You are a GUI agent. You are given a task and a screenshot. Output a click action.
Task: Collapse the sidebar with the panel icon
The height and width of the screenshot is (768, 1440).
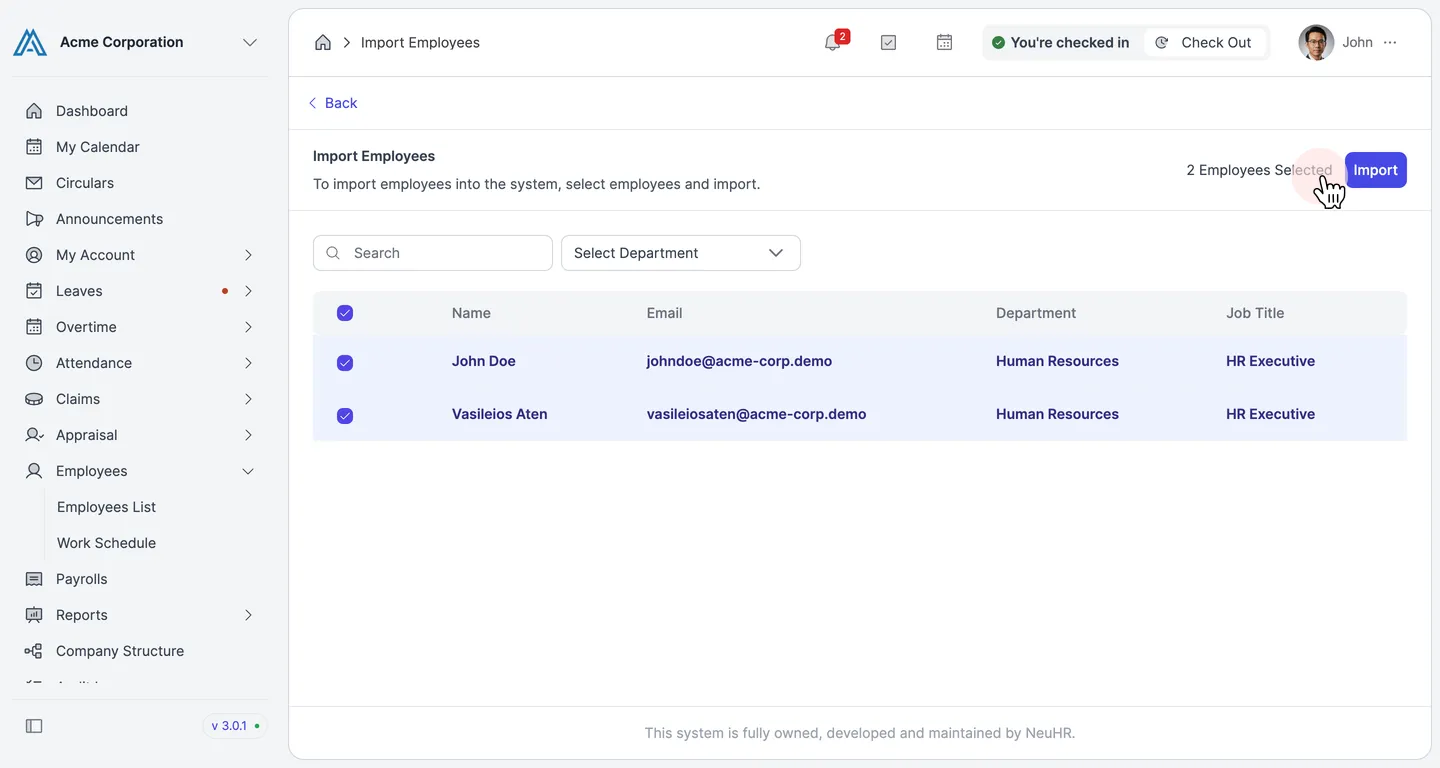[x=34, y=726]
